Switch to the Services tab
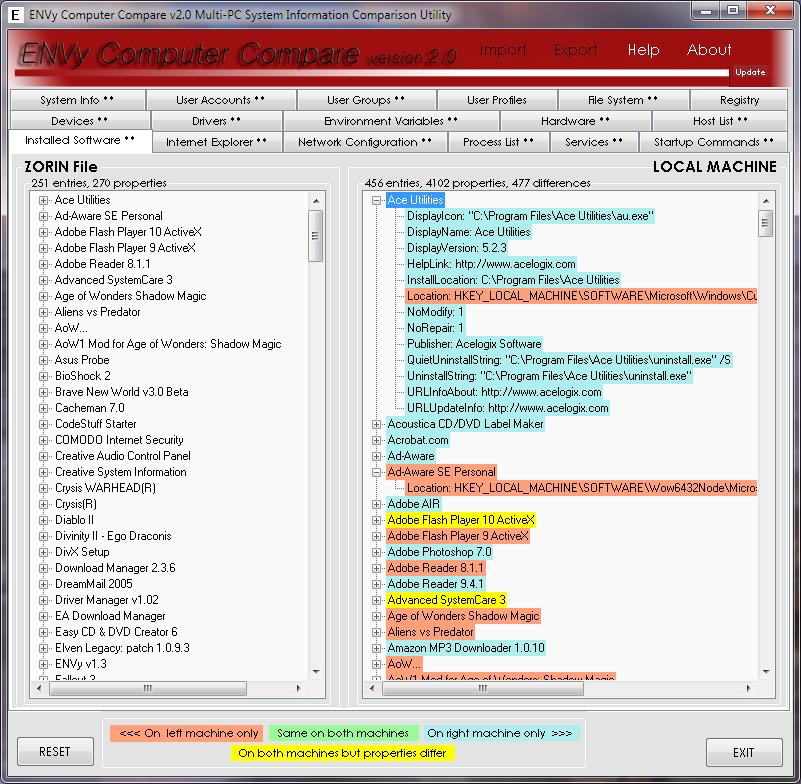The width and height of the screenshot is (801, 784). (594, 142)
